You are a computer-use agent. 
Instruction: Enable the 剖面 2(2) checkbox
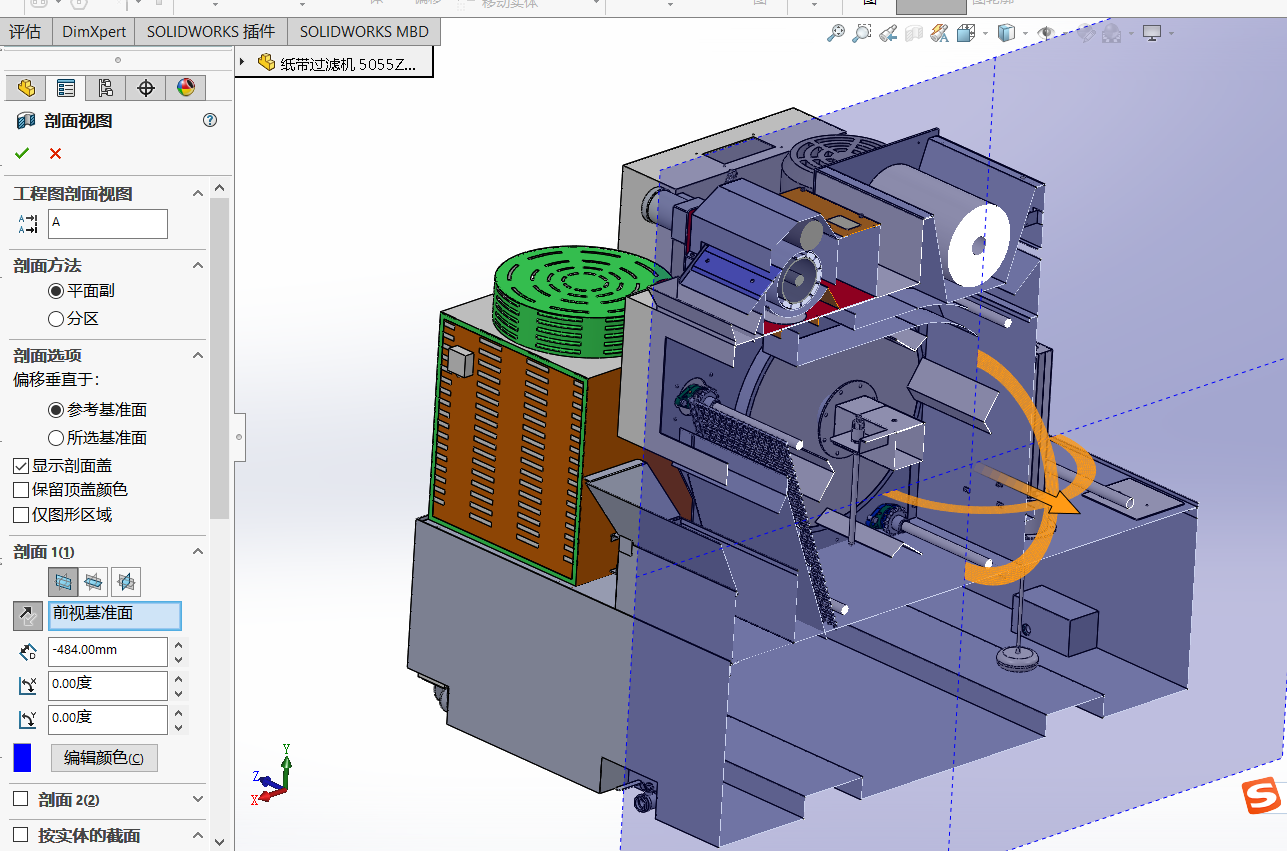click(x=20, y=799)
